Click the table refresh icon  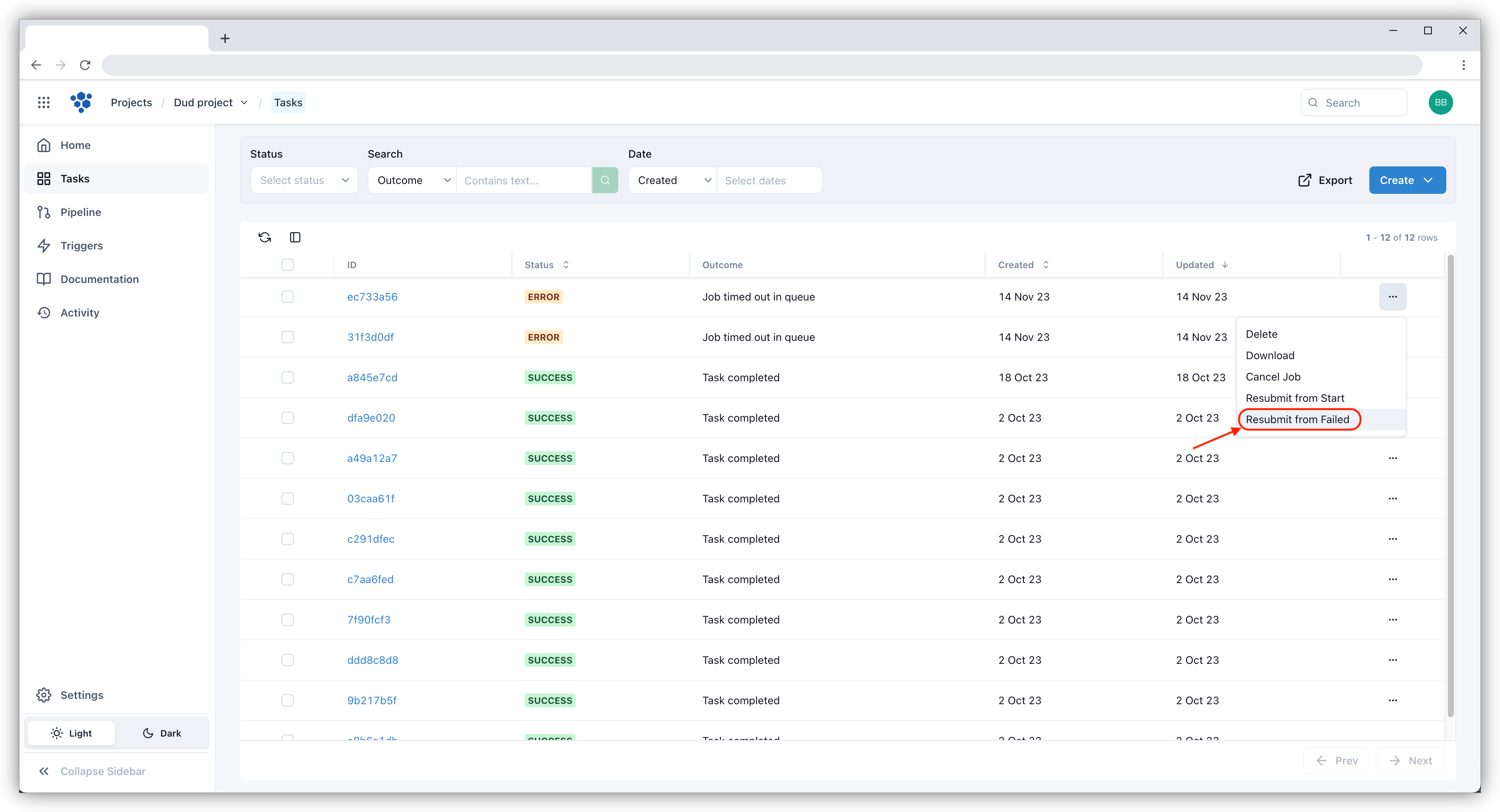click(x=264, y=237)
